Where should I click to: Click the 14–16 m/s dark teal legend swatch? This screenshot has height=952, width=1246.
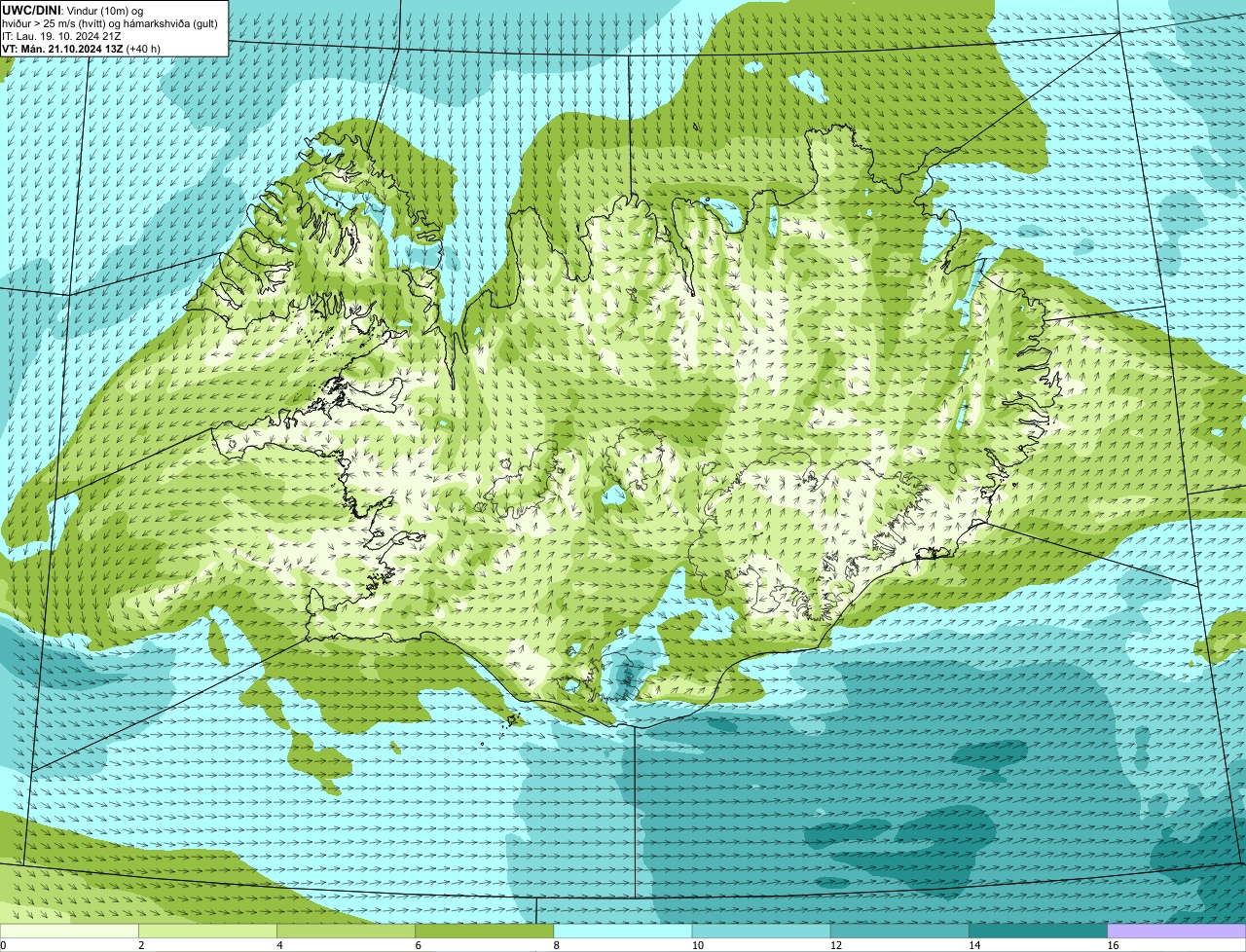(x=1038, y=931)
